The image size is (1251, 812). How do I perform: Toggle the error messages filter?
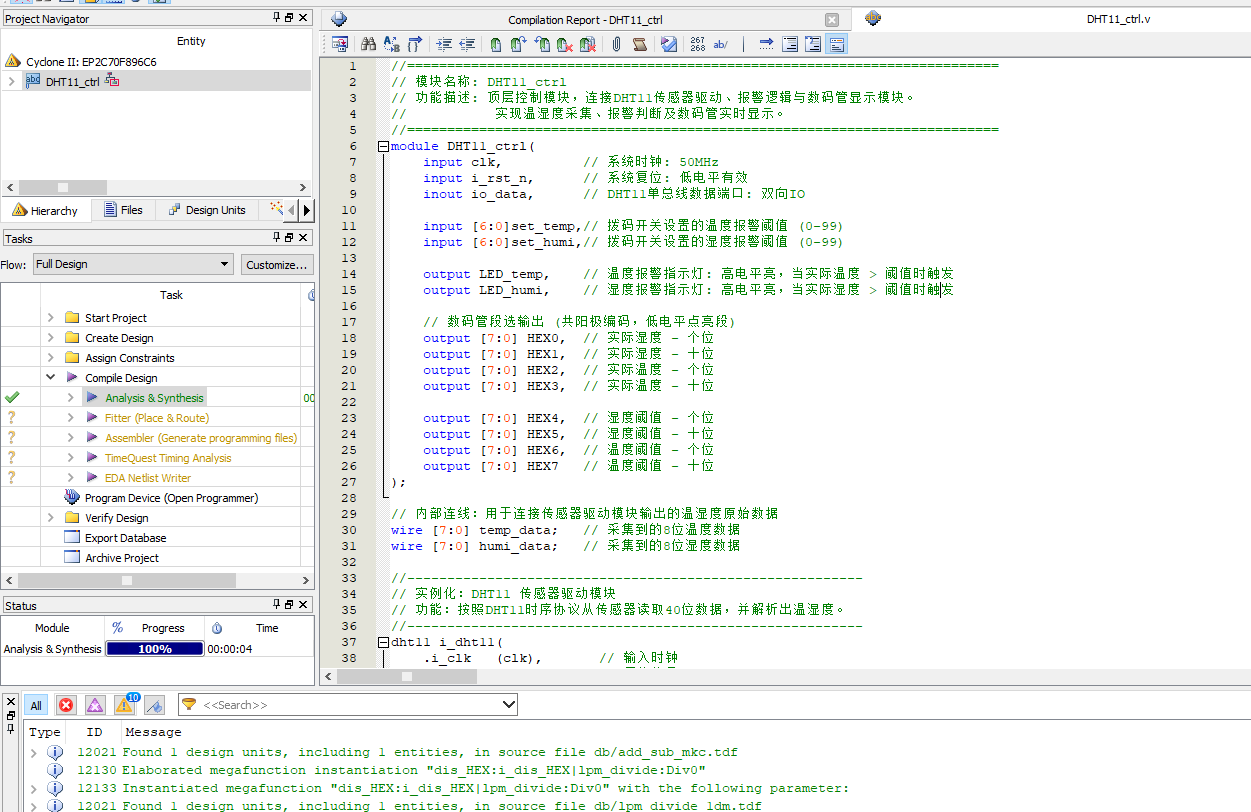[66, 705]
